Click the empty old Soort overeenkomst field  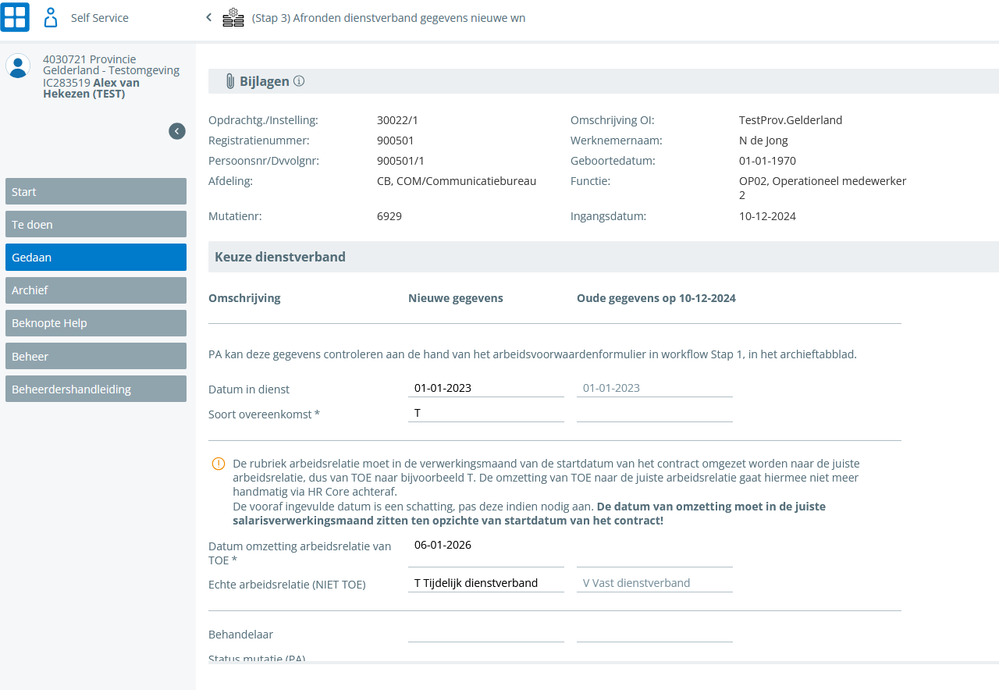655,413
